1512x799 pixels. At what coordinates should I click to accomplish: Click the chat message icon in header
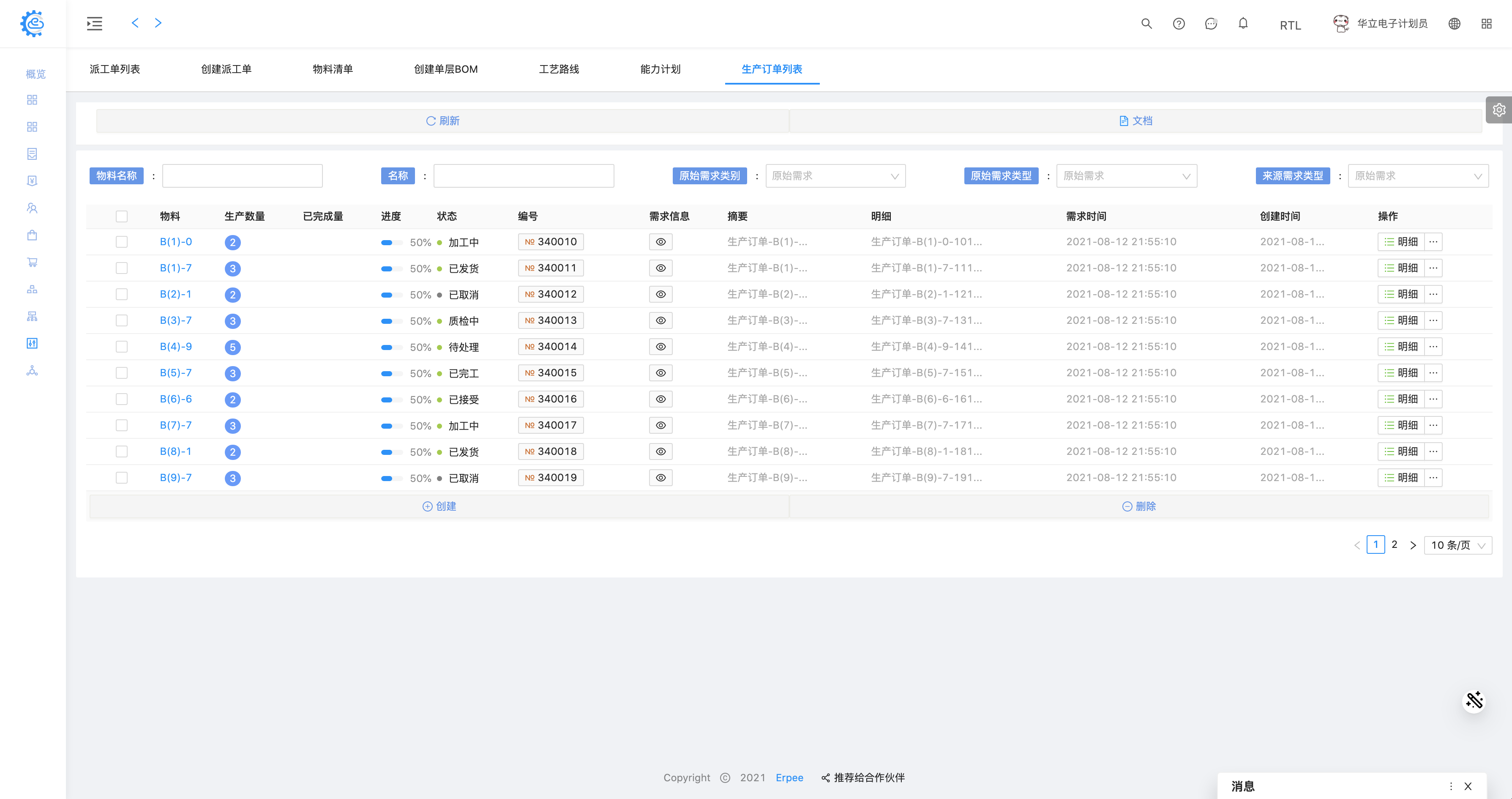1210,24
